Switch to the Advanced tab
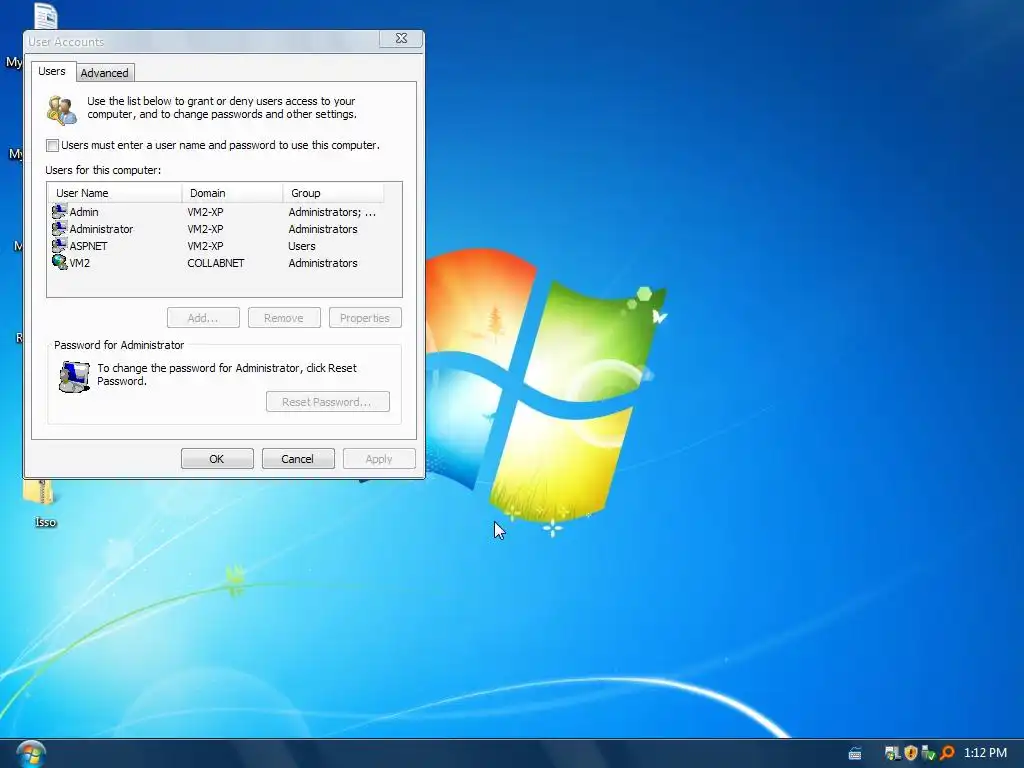1024x768 pixels. (104, 72)
